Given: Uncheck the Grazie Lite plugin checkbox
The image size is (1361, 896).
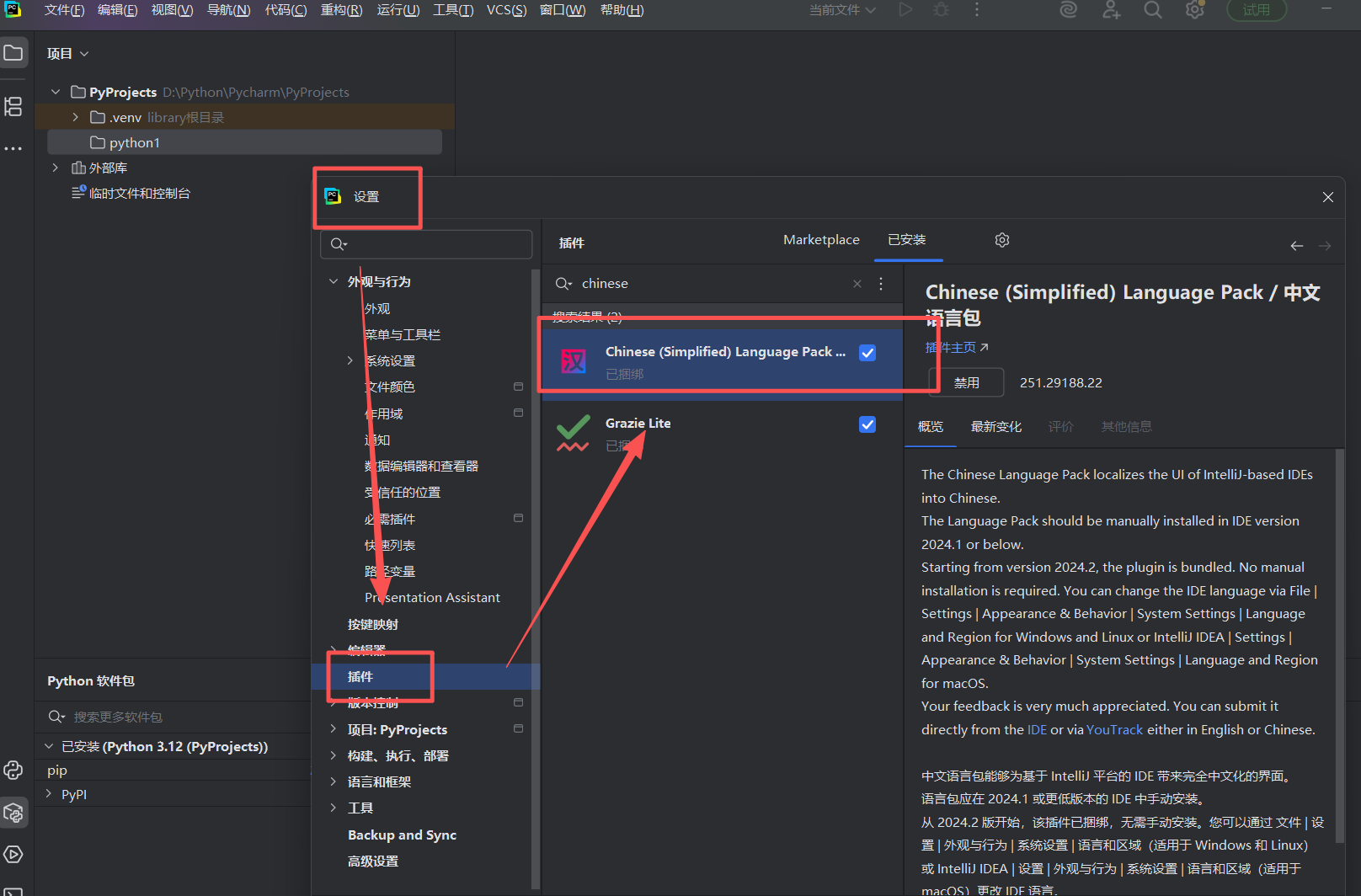Looking at the screenshot, I should pos(867,424).
